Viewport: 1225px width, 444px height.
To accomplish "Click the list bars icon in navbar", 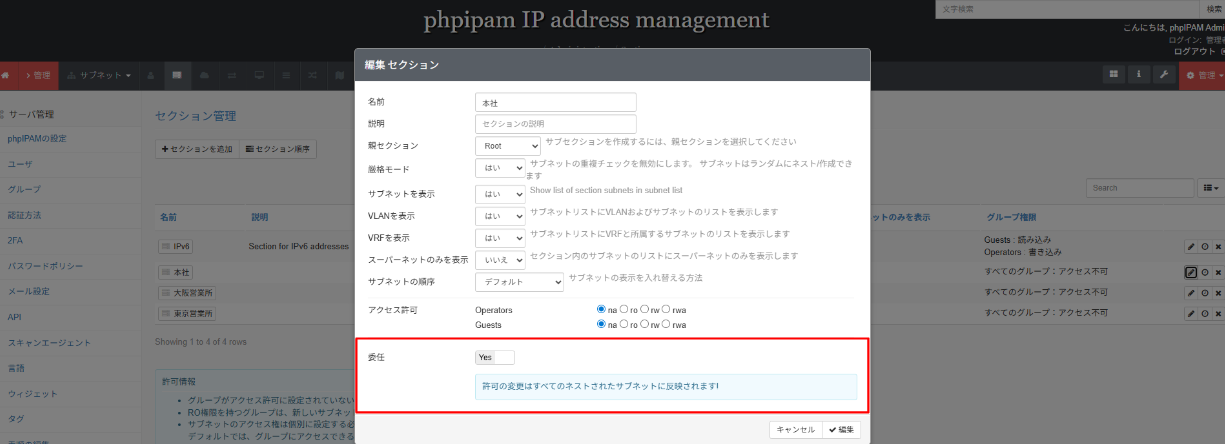I will (x=286, y=75).
